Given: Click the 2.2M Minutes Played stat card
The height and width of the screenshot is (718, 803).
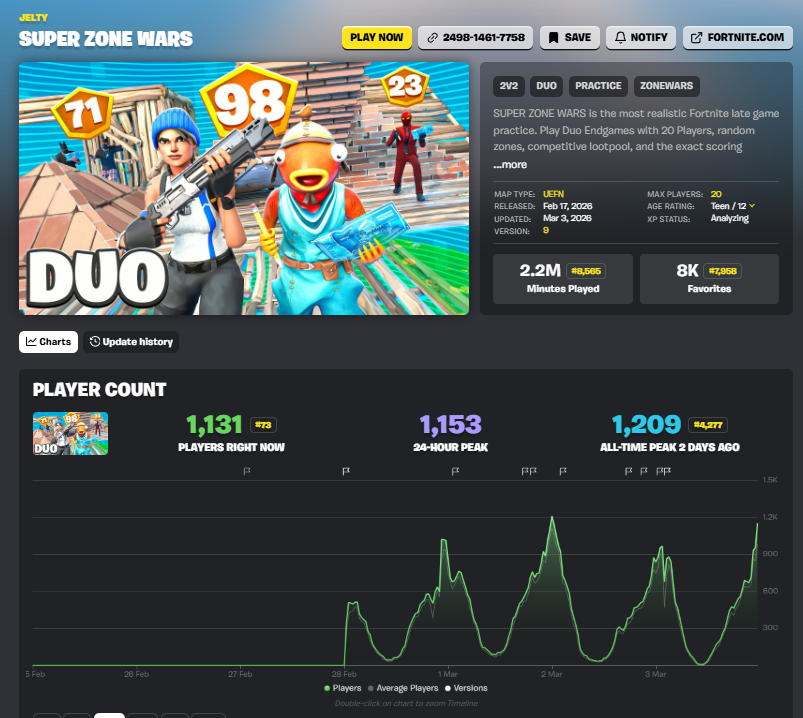Looking at the screenshot, I should tap(563, 279).
